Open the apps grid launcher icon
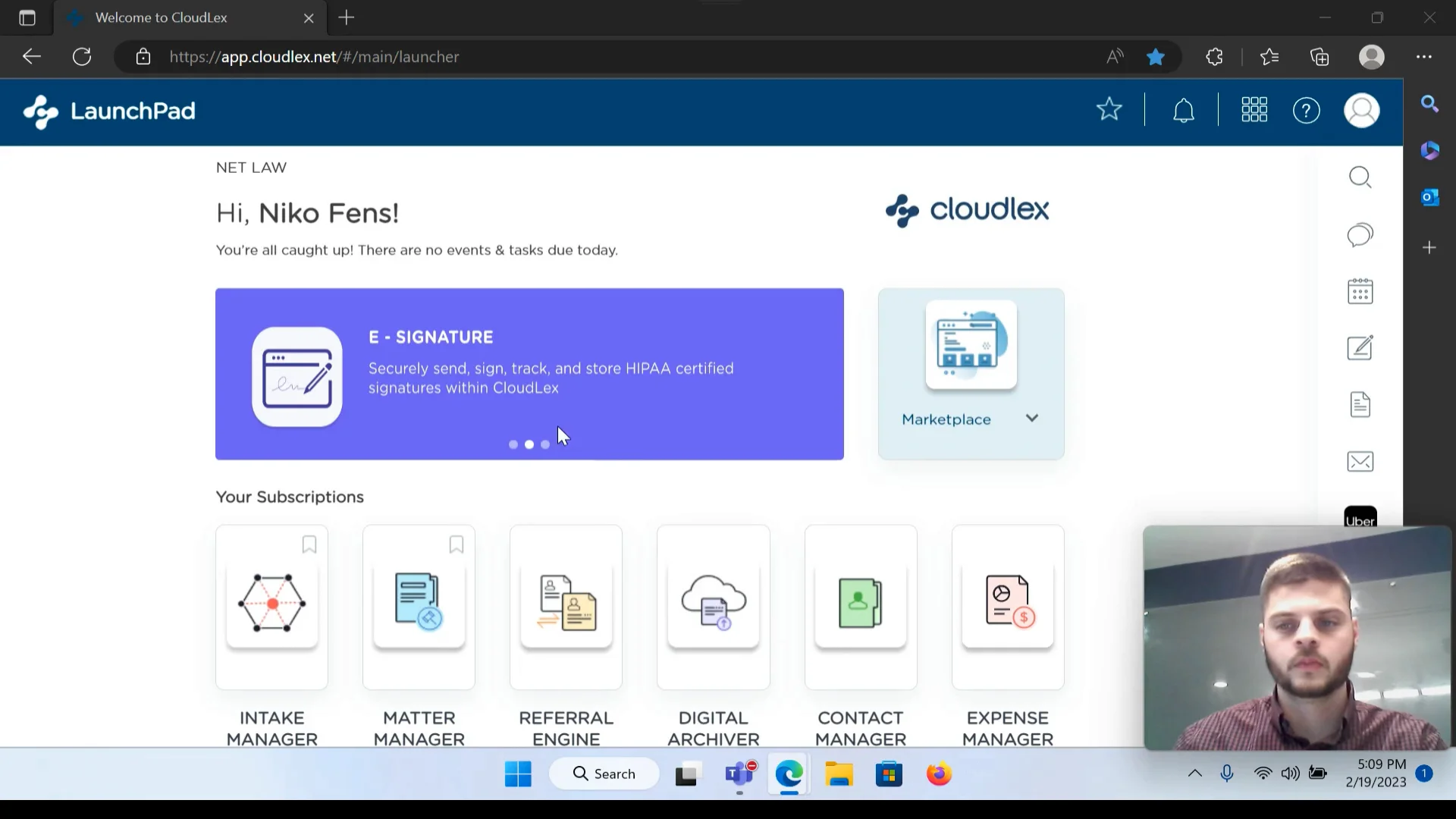 pos(1254,110)
